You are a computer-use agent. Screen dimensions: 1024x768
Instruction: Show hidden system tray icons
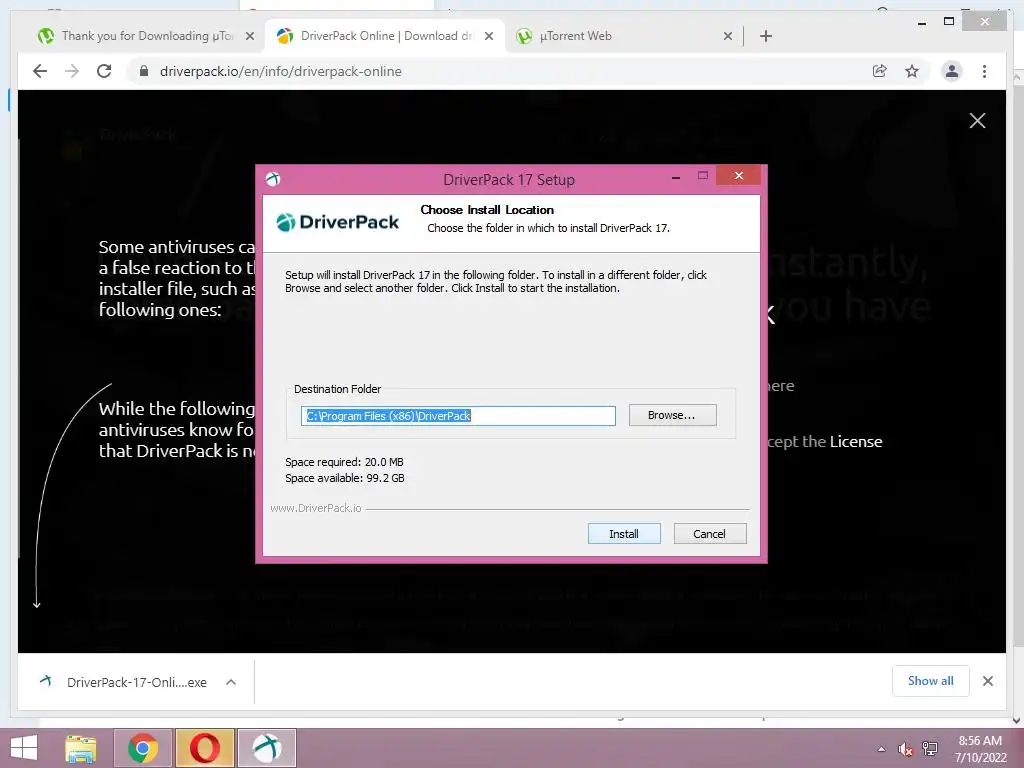click(881, 749)
